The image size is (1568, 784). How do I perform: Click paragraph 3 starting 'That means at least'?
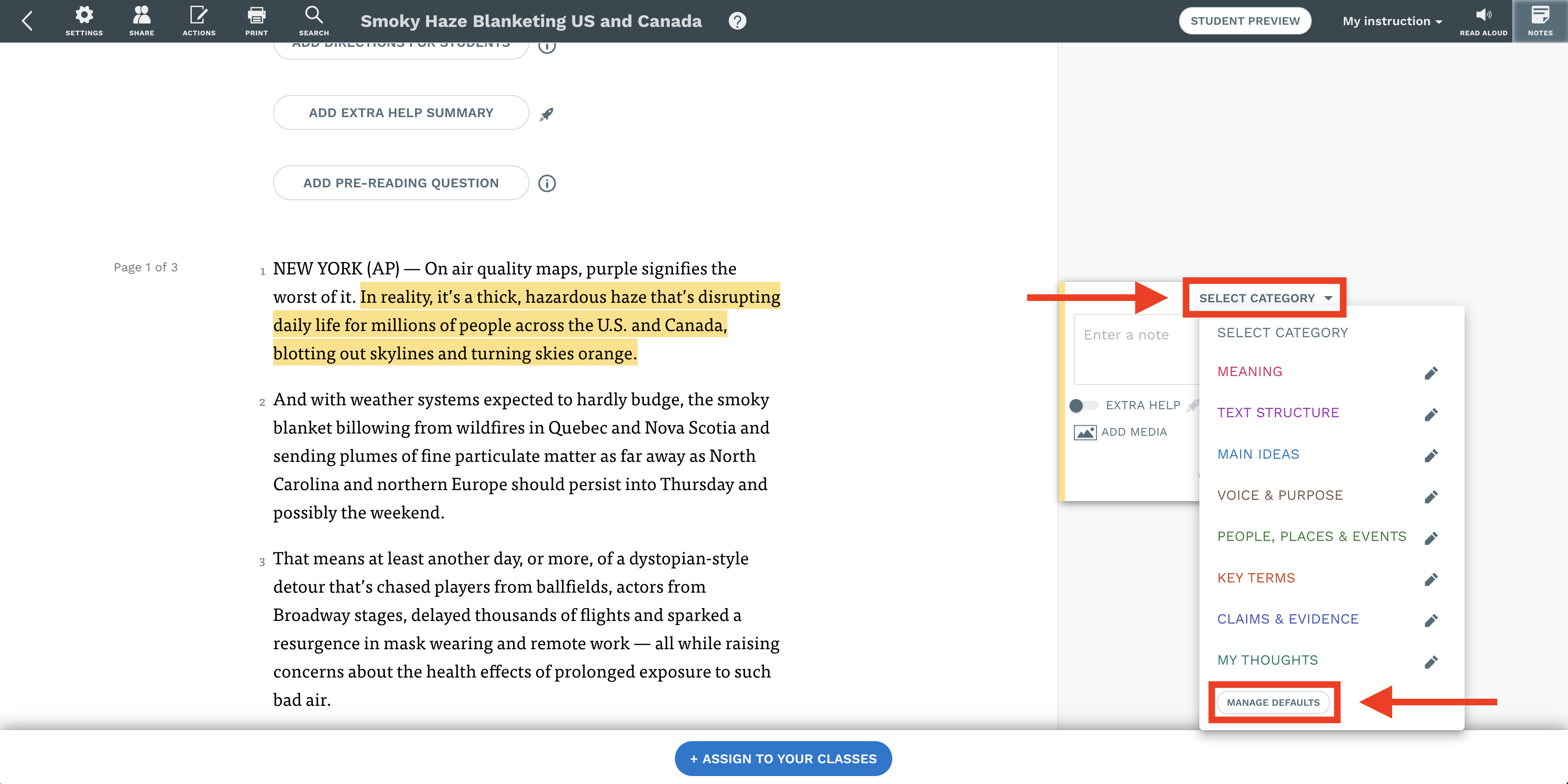point(526,629)
